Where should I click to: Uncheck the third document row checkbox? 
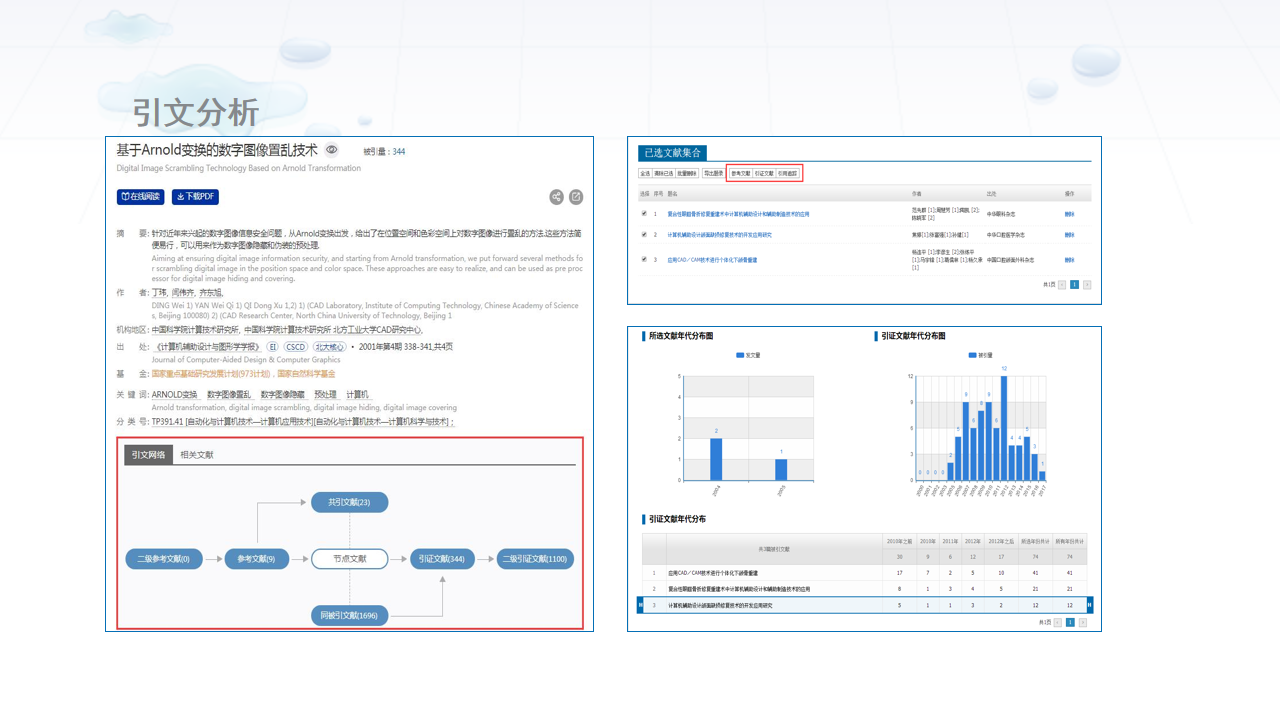644,260
